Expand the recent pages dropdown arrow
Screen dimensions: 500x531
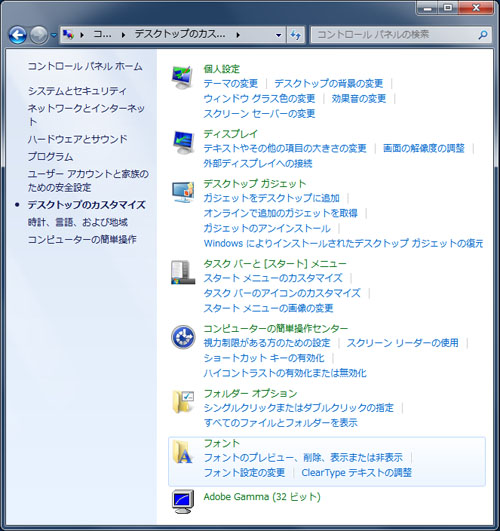54,35
